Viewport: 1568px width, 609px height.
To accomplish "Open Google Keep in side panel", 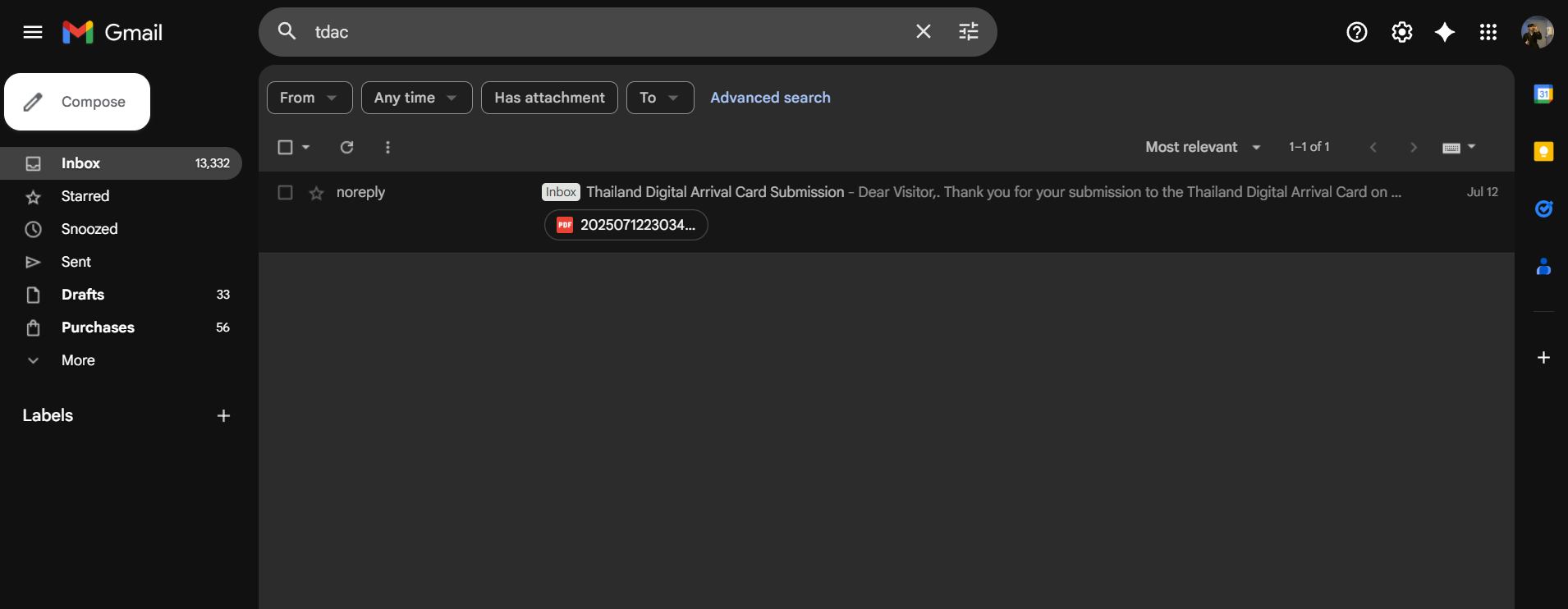I will [x=1543, y=152].
